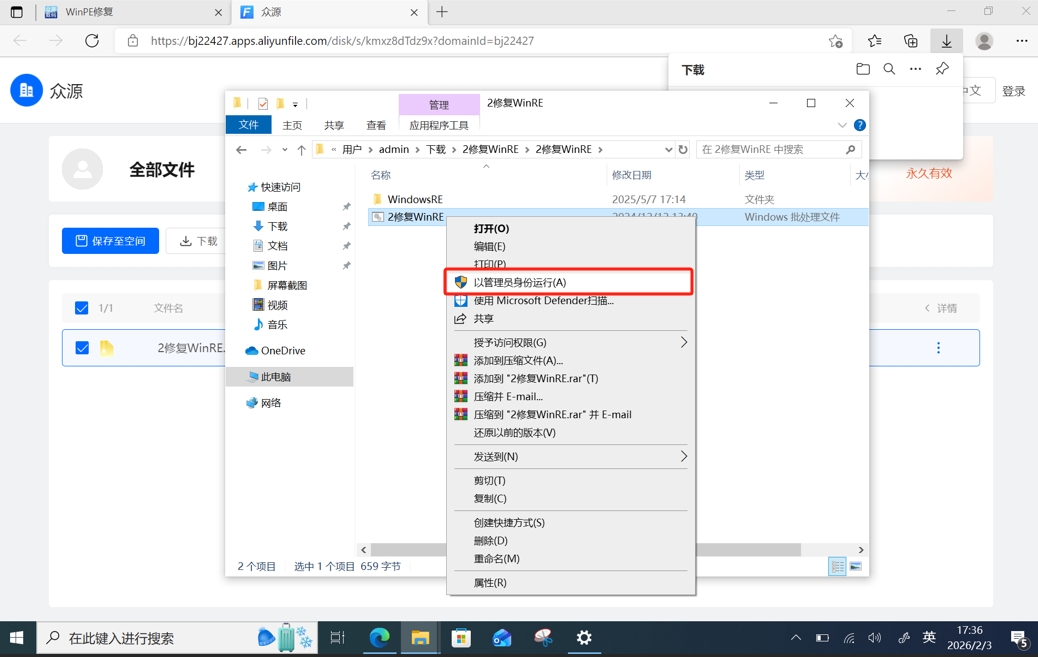Click the downloads icon in Edge toolbar

[946, 41]
